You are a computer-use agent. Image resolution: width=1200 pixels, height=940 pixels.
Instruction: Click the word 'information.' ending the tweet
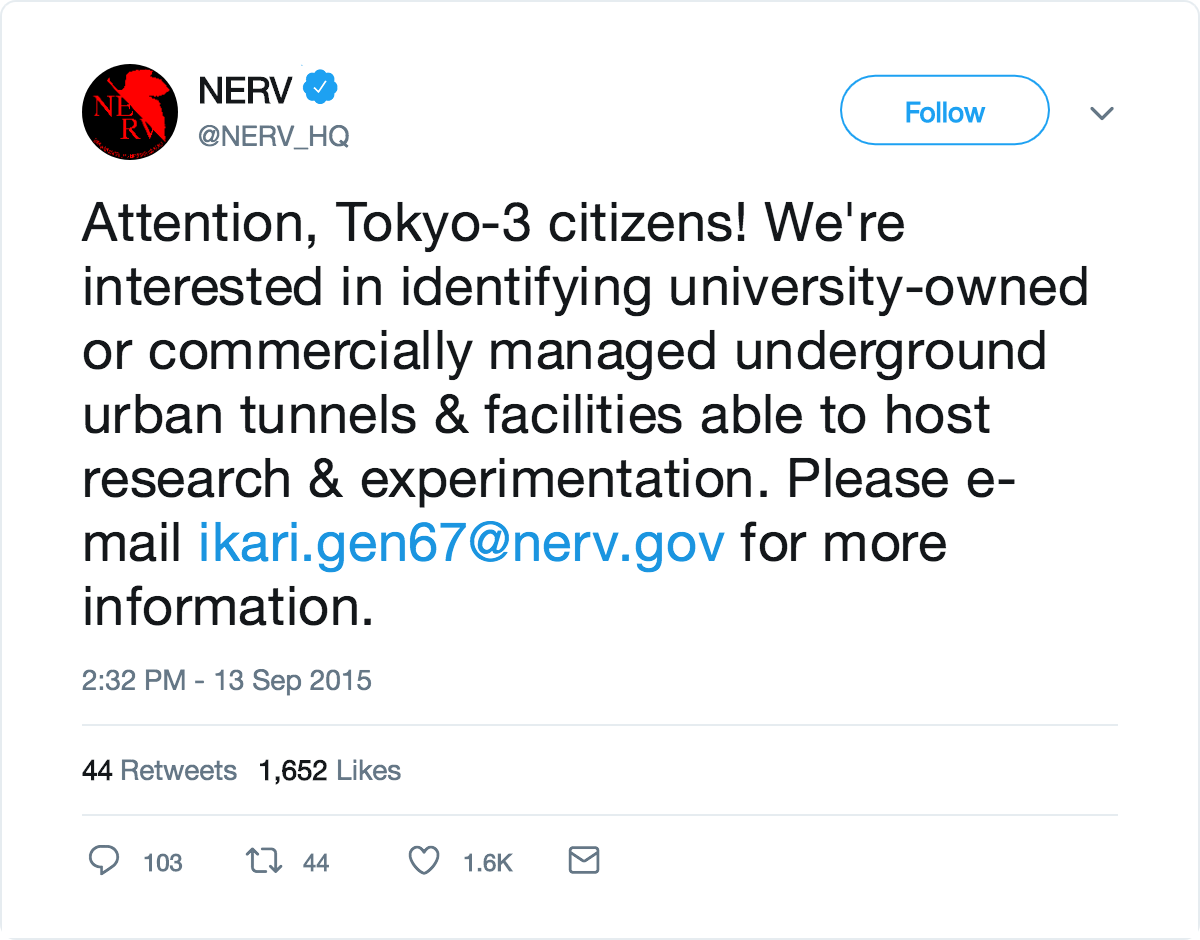click(228, 607)
